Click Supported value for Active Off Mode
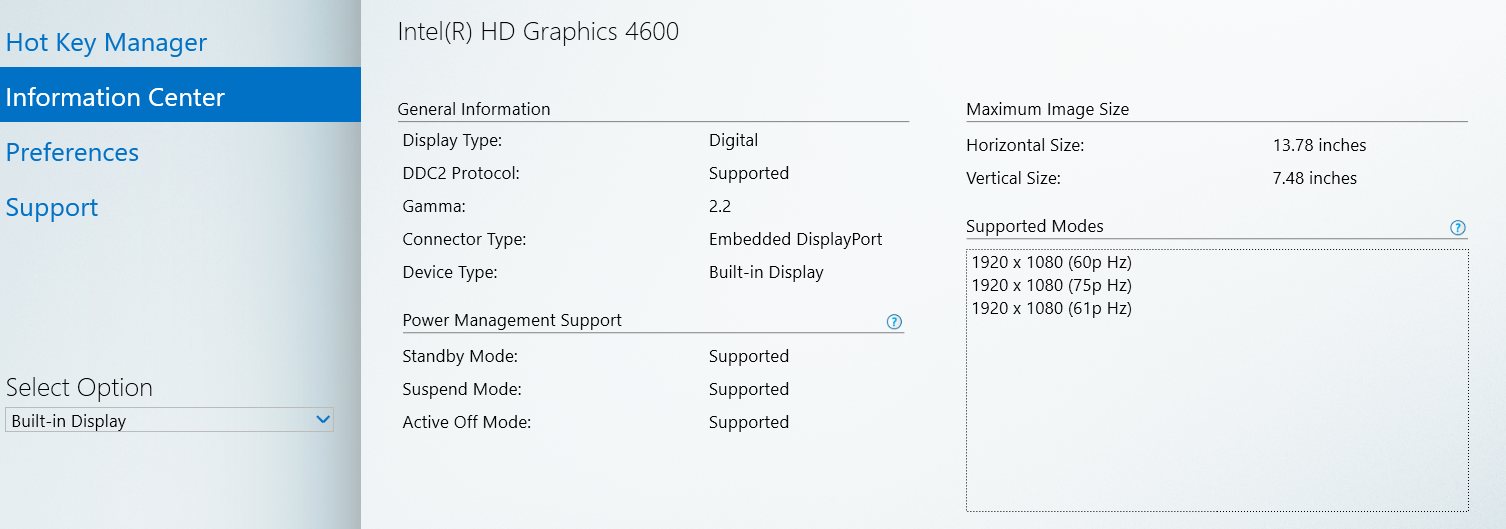The image size is (1506, 529). (x=749, y=422)
